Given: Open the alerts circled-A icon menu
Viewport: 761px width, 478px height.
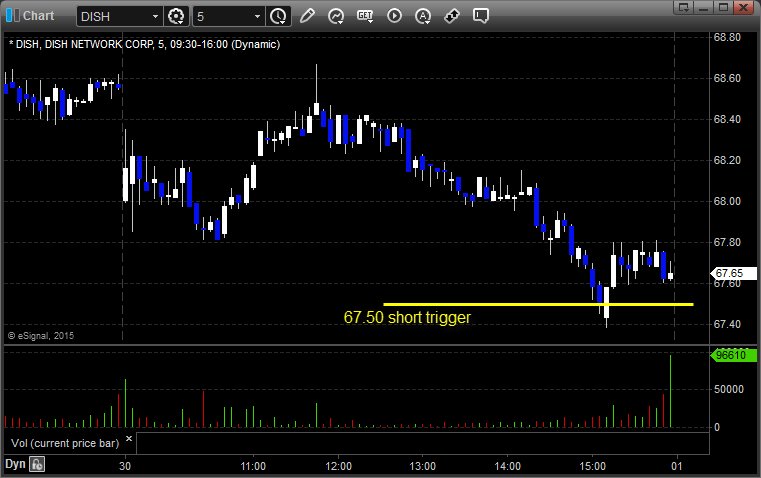Looking at the screenshot, I should [x=423, y=16].
